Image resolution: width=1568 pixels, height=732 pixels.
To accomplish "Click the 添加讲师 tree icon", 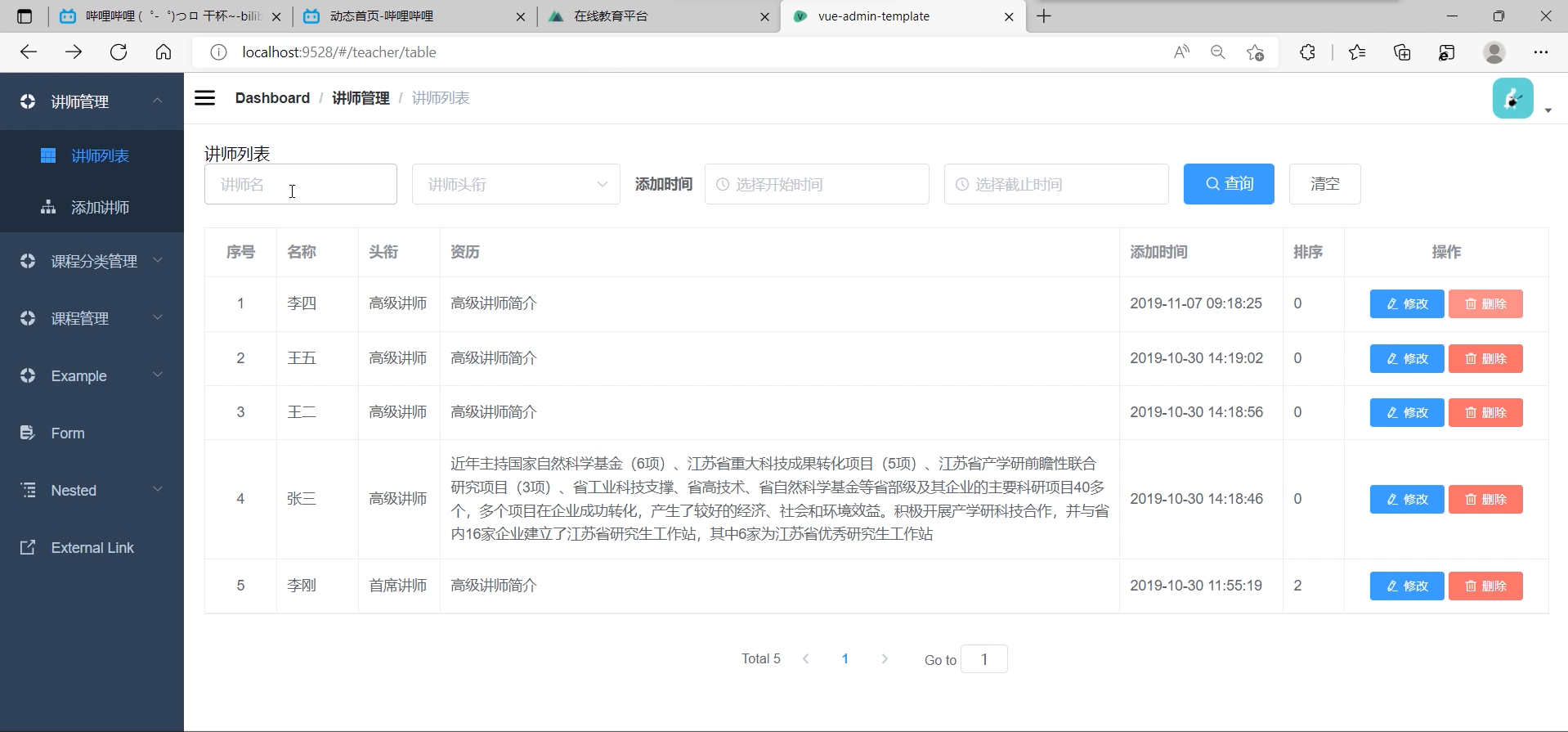I will 48,207.
